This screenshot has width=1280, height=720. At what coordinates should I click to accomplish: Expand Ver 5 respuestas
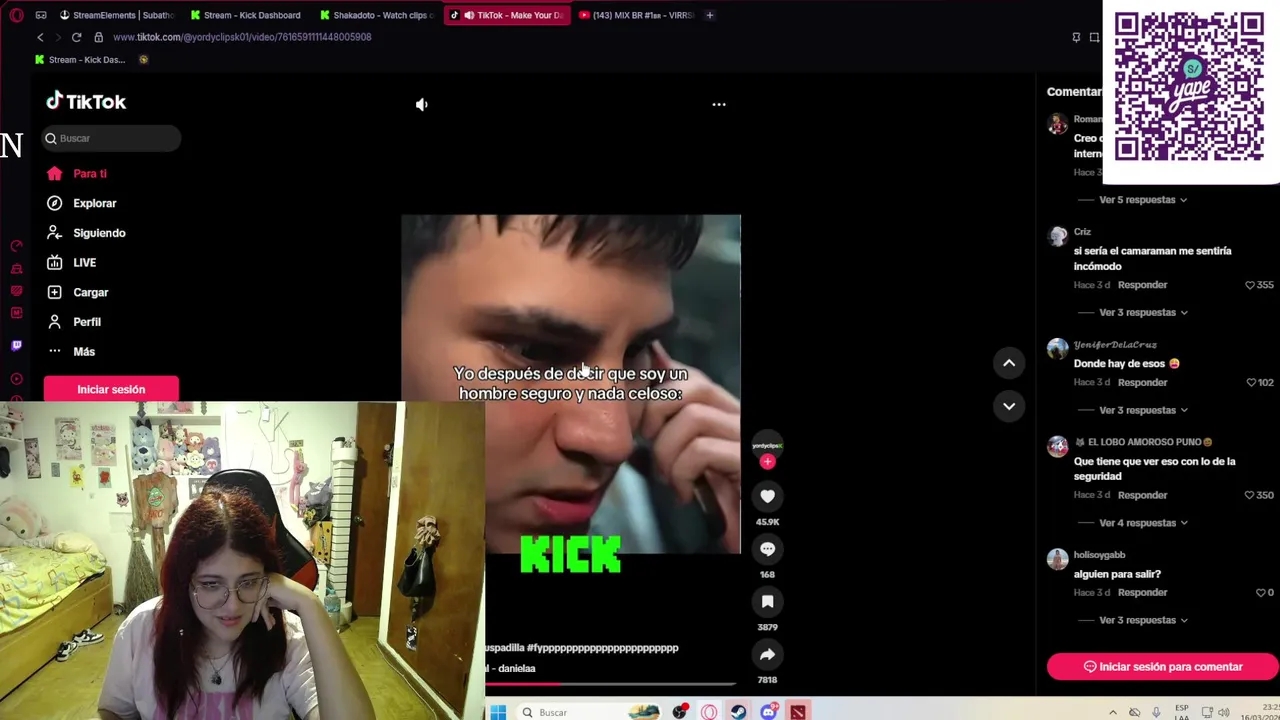(x=1142, y=200)
